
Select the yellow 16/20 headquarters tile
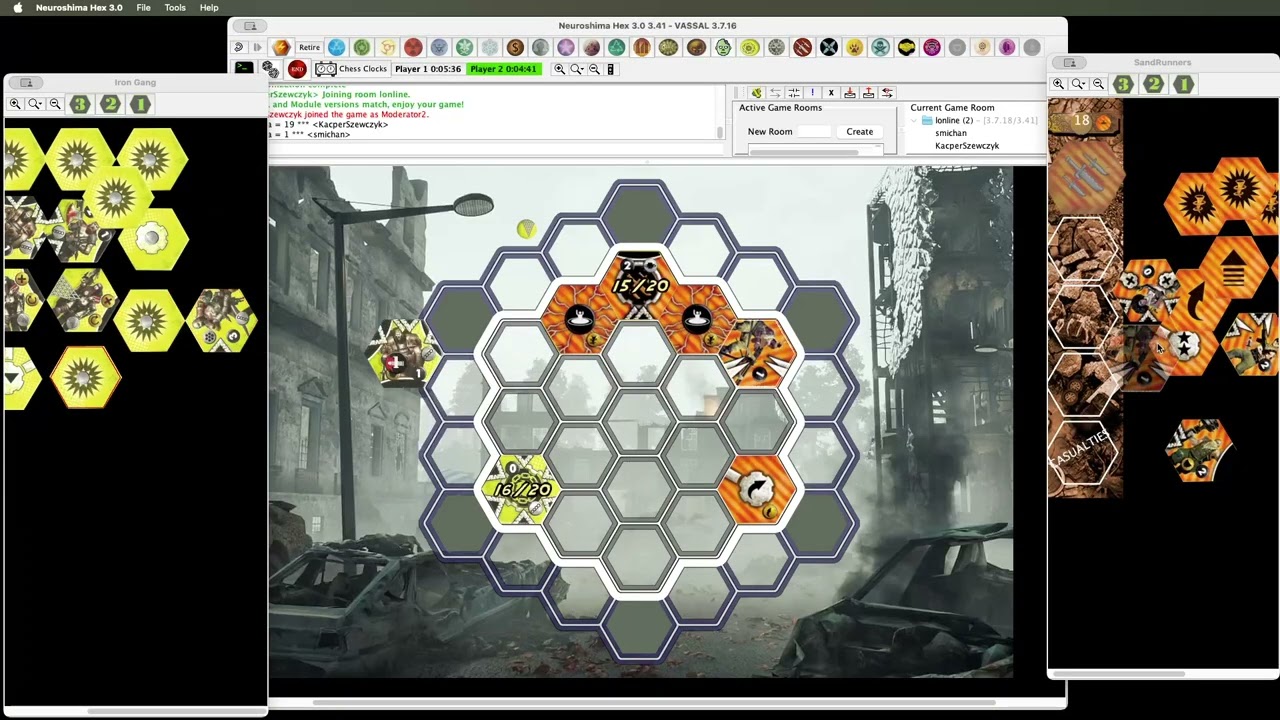(520, 489)
